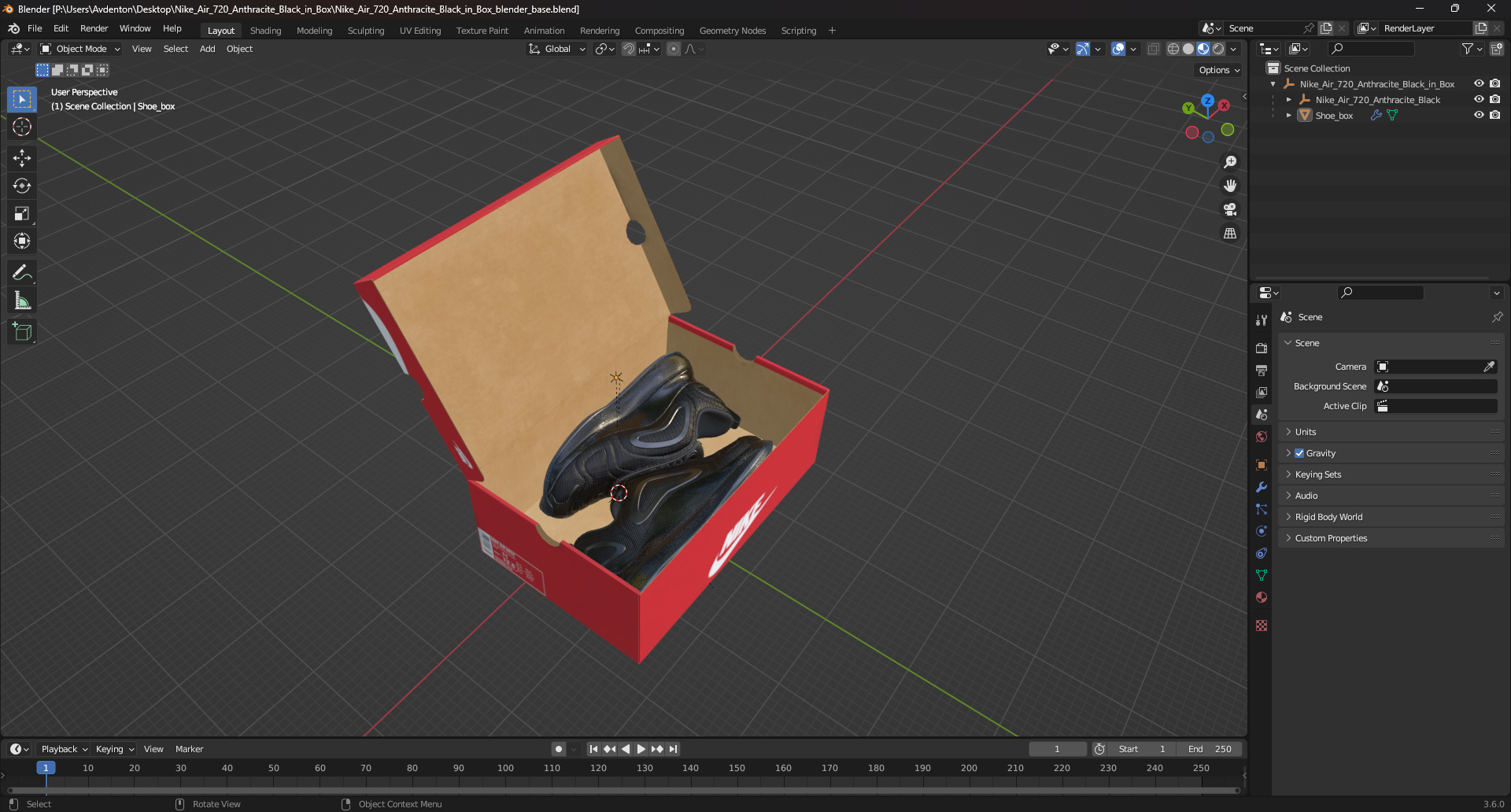Activate the Transform tool
Screen dimensions: 1511x812
point(22,241)
